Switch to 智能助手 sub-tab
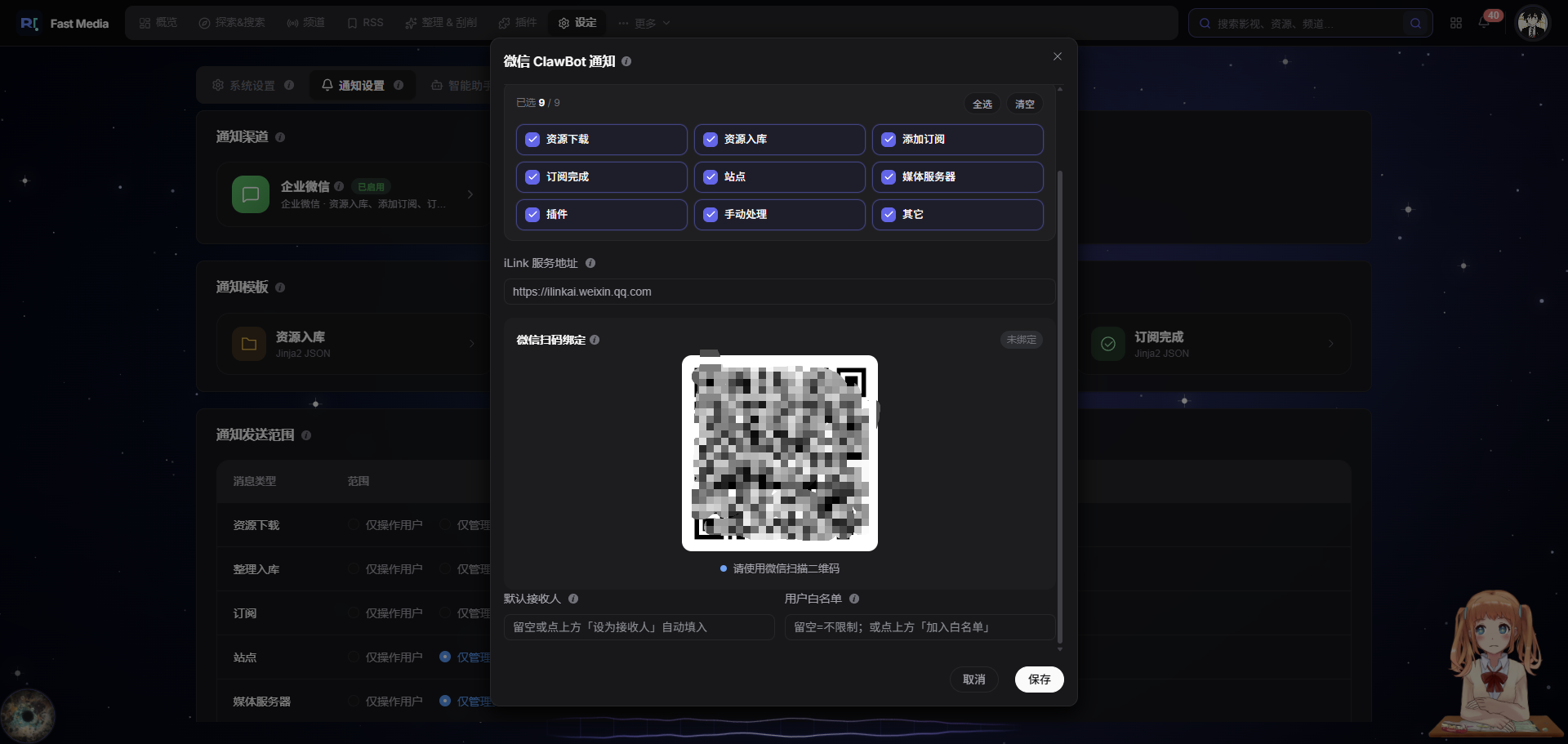Viewport: 1568px width, 744px height. point(461,85)
